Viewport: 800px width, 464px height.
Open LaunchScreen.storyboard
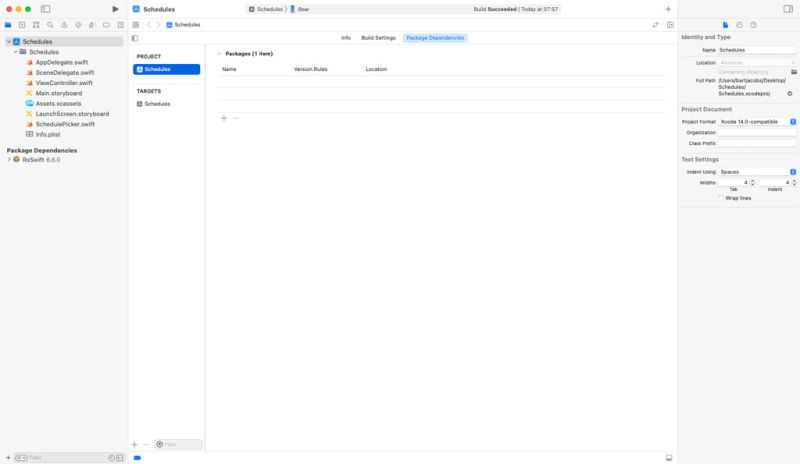click(72, 114)
